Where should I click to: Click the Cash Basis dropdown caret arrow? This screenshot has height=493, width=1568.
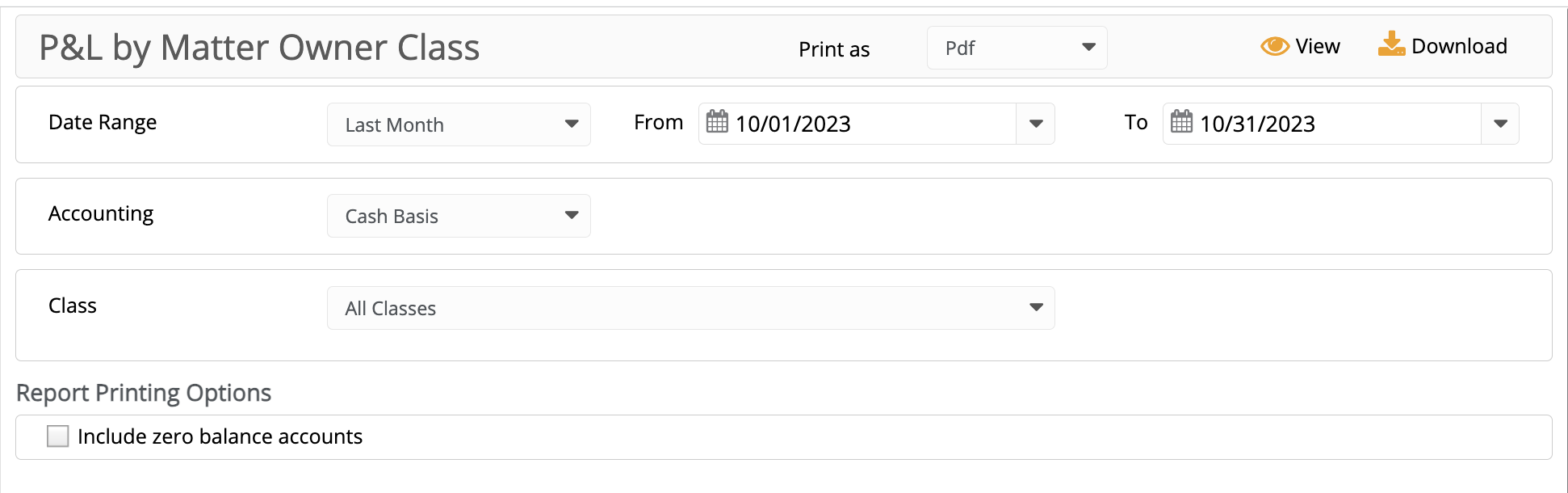[x=572, y=216]
